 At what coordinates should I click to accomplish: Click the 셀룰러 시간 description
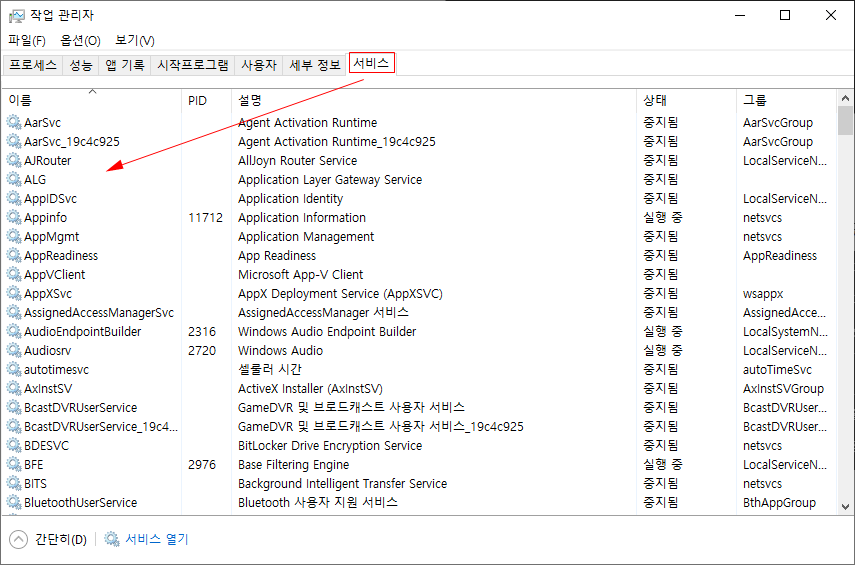pyautogui.click(x=270, y=369)
